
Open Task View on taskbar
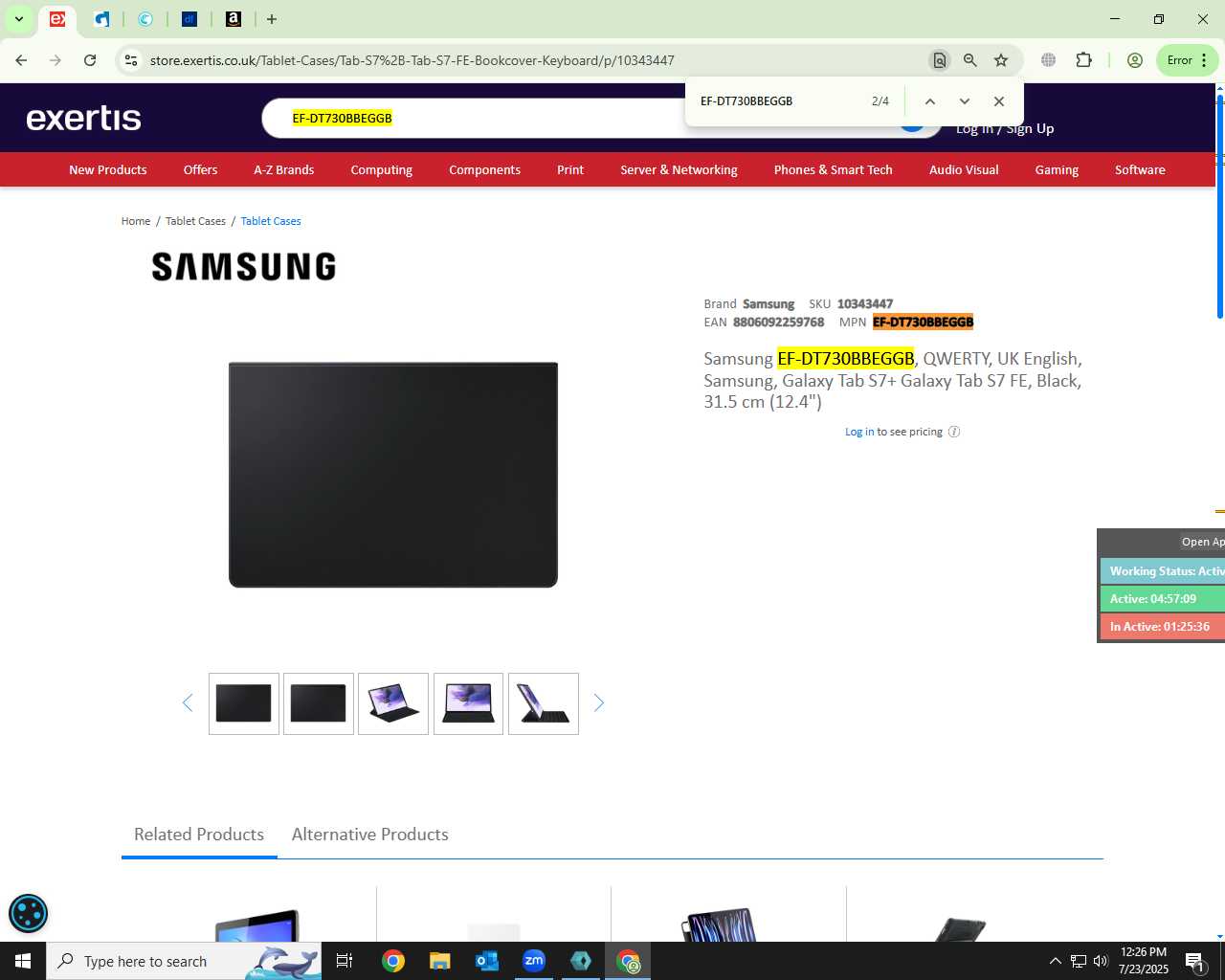345,961
